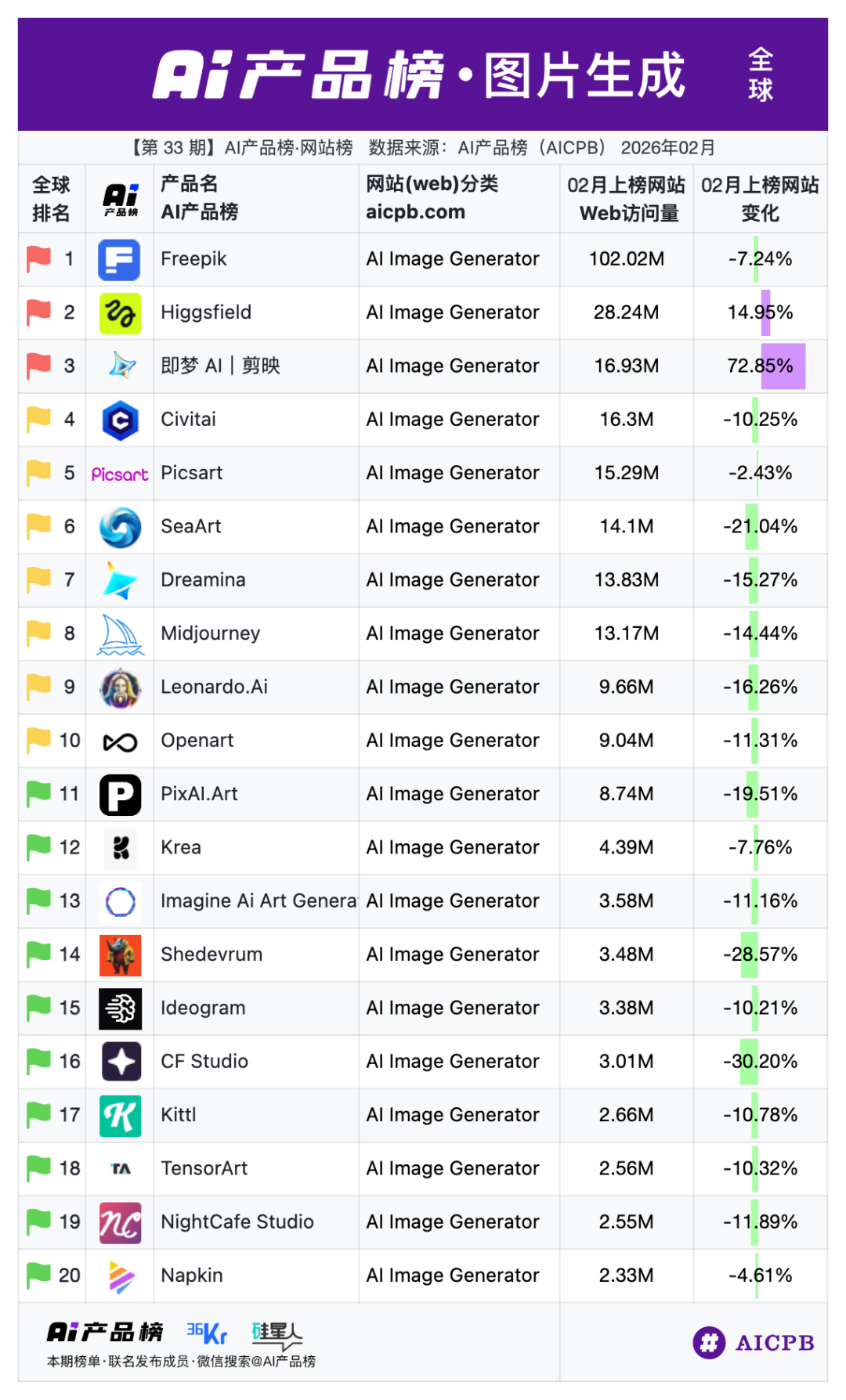Click the Kittl teal K icon

pyautogui.click(x=120, y=1116)
